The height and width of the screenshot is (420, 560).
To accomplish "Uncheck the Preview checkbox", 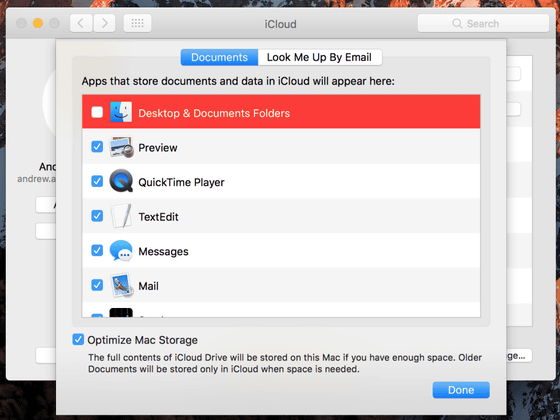I will click(97, 147).
